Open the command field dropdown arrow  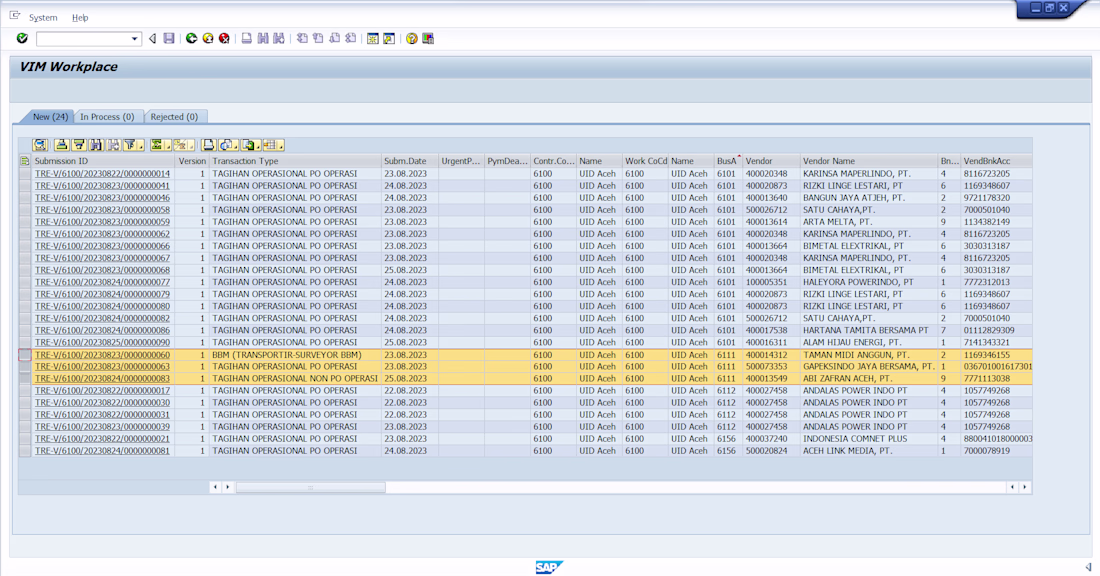pos(135,39)
